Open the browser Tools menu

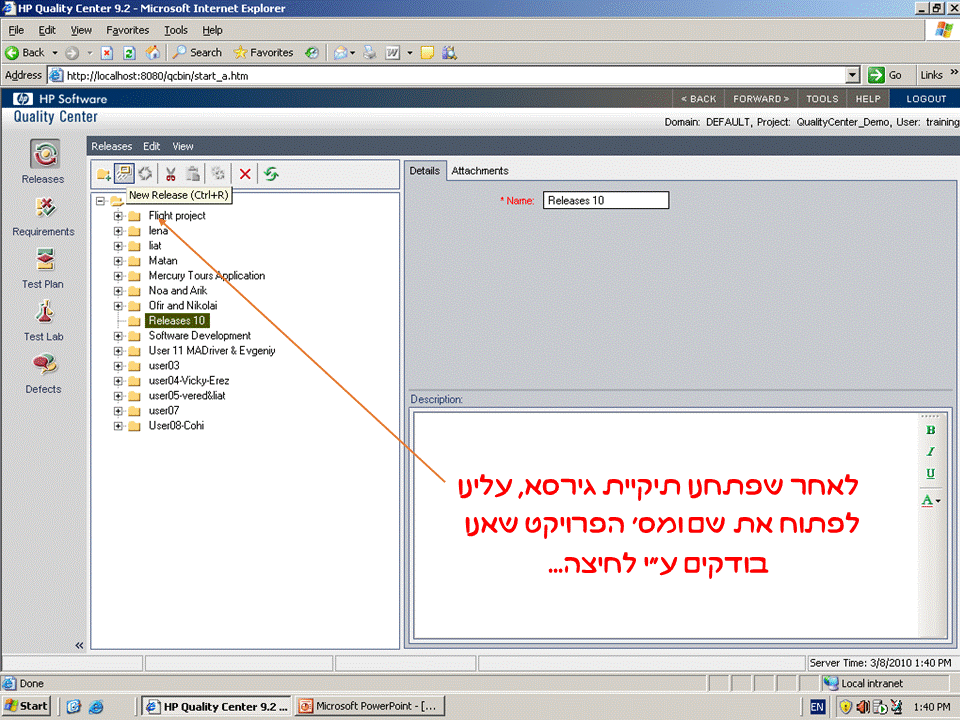click(176, 30)
